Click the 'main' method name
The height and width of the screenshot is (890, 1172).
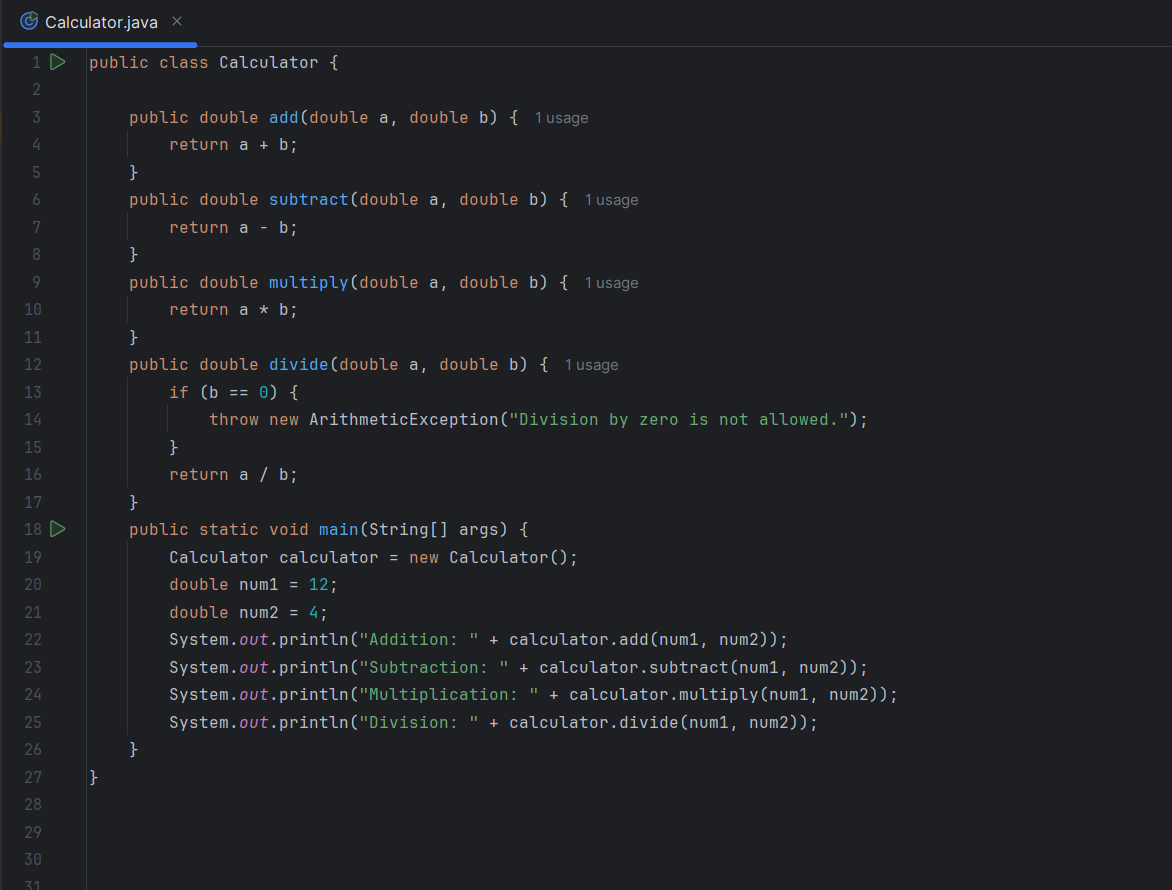coord(339,529)
